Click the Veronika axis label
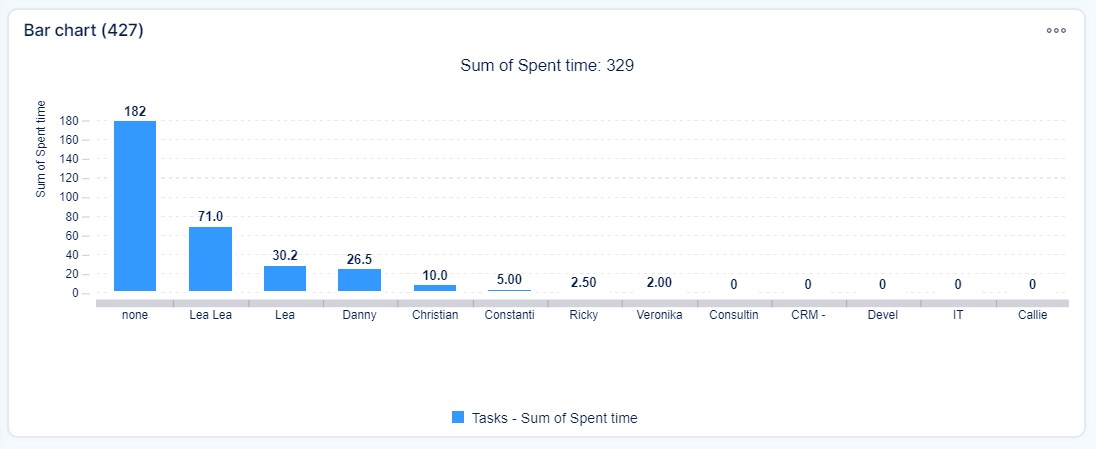The image size is (1096, 449). click(658, 315)
